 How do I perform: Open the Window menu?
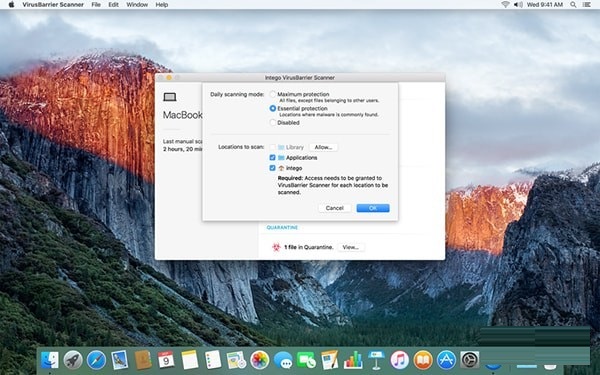[137, 5]
